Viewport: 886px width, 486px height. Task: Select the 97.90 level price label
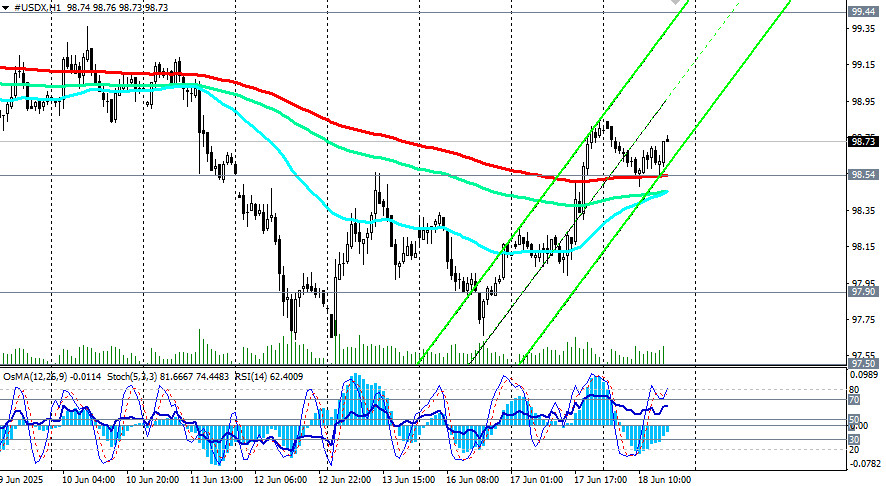863,292
